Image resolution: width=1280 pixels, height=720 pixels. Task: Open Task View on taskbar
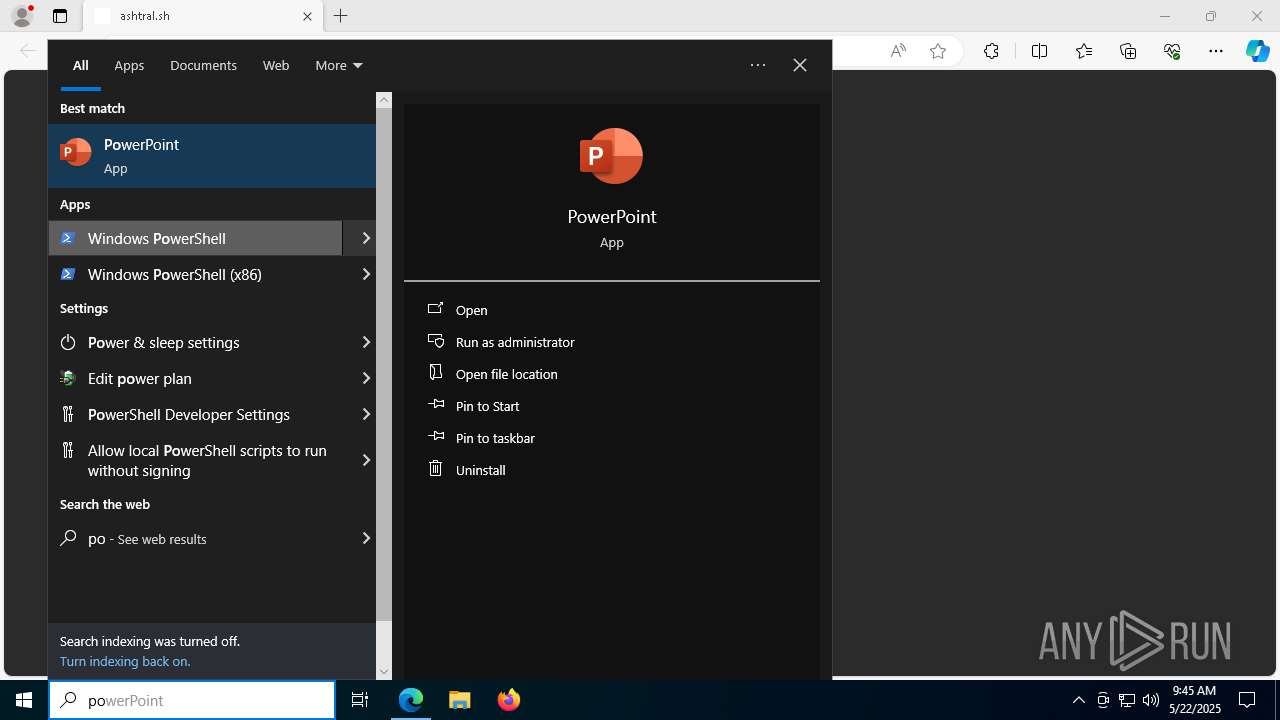(360, 700)
